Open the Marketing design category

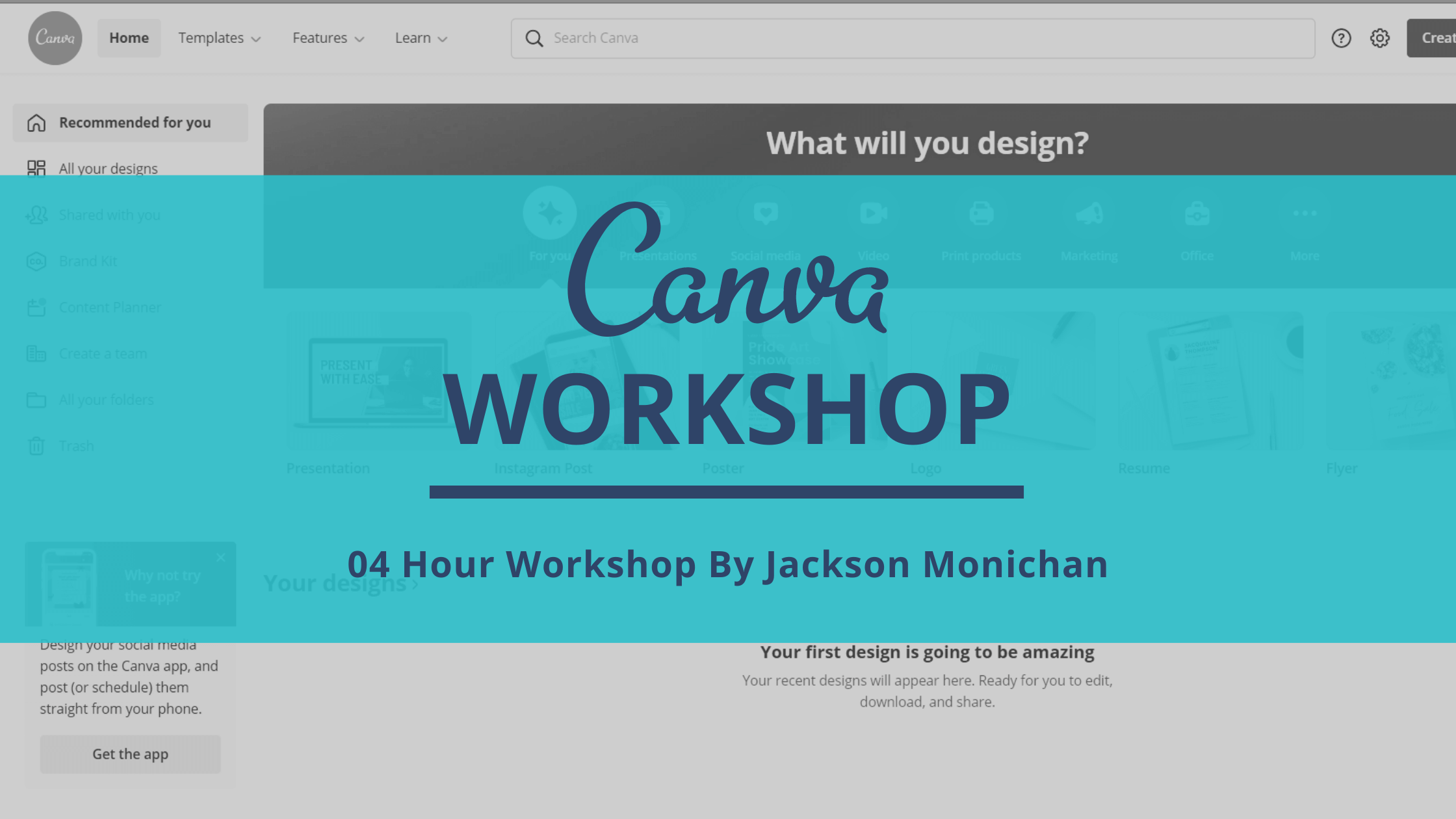(x=1089, y=213)
